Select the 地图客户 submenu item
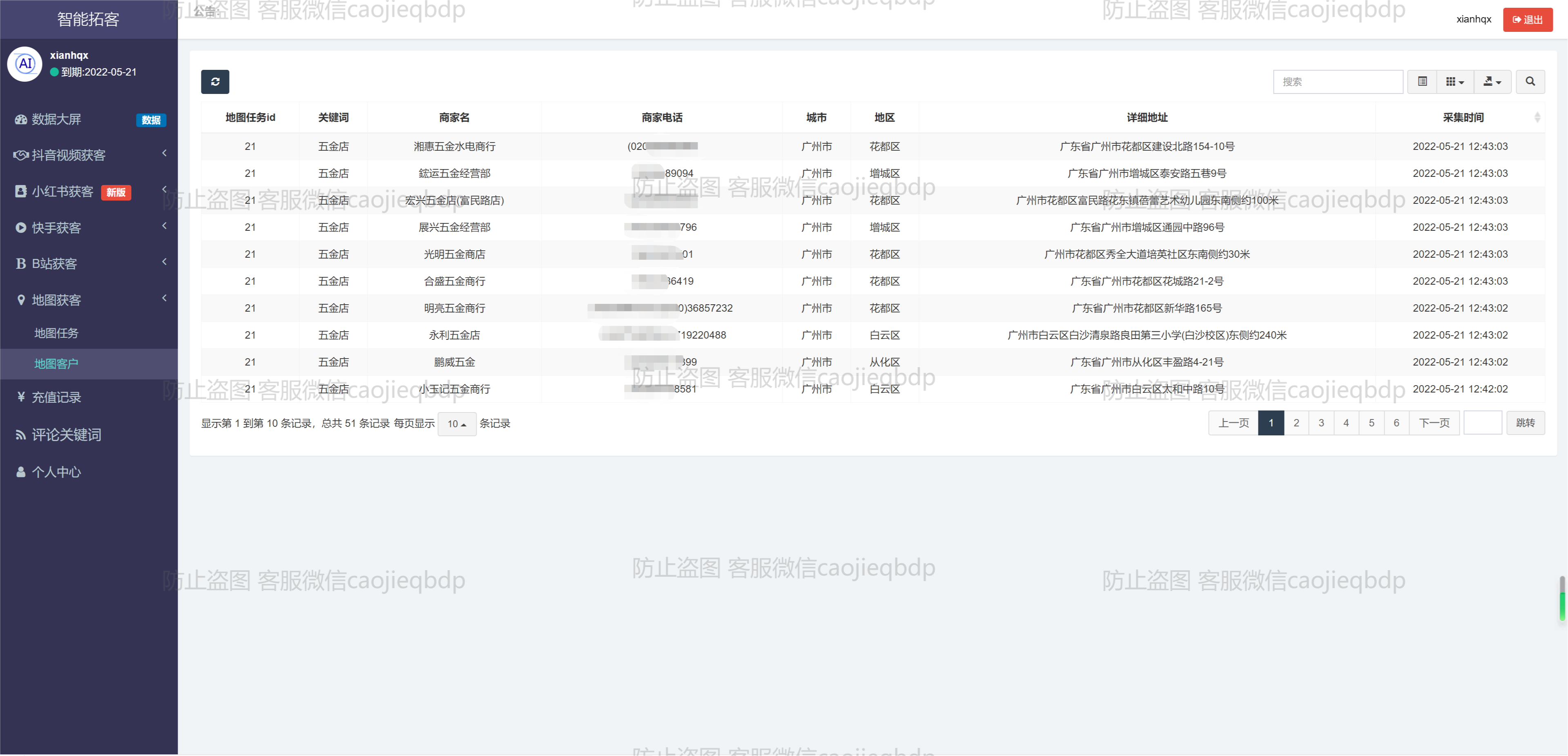Image resolution: width=1568 pixels, height=756 pixels. coord(56,364)
